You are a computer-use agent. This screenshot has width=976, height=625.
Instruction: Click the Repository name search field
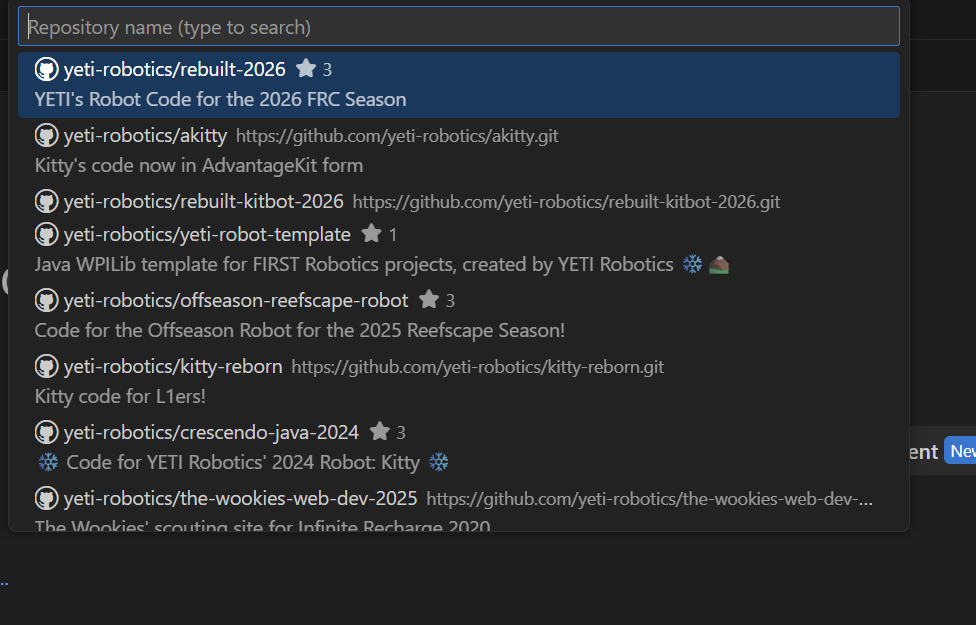[458, 27]
